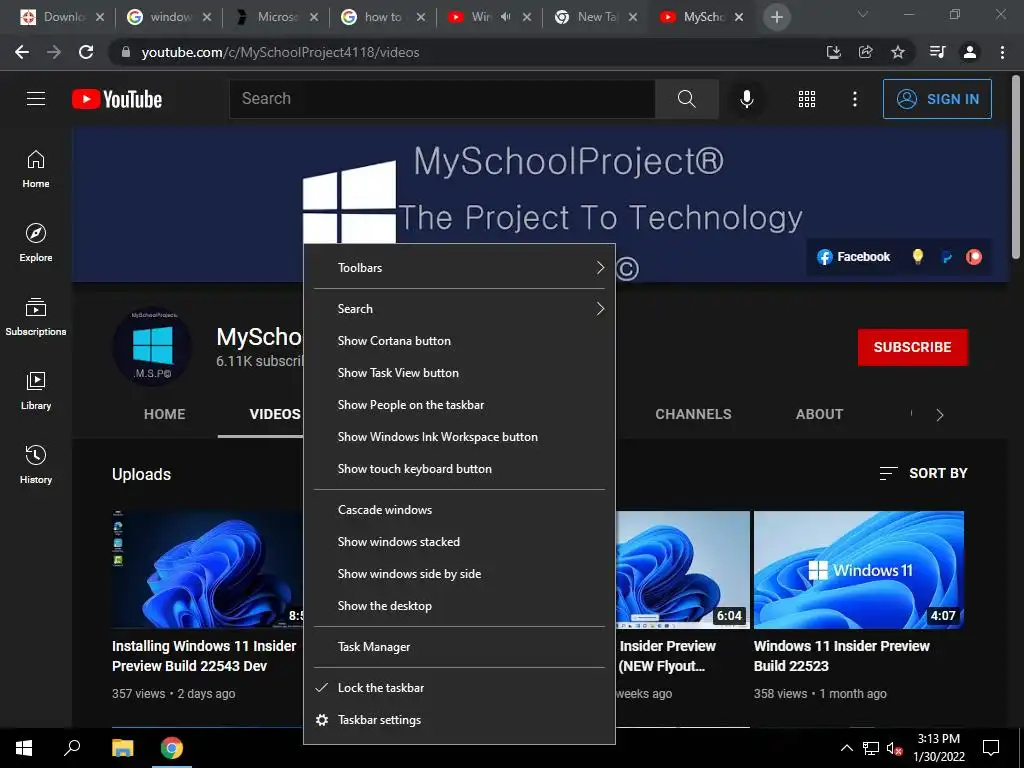Viewport: 1024px width, 768px height.
Task: Click install/download icon in address bar
Action: click(833, 52)
